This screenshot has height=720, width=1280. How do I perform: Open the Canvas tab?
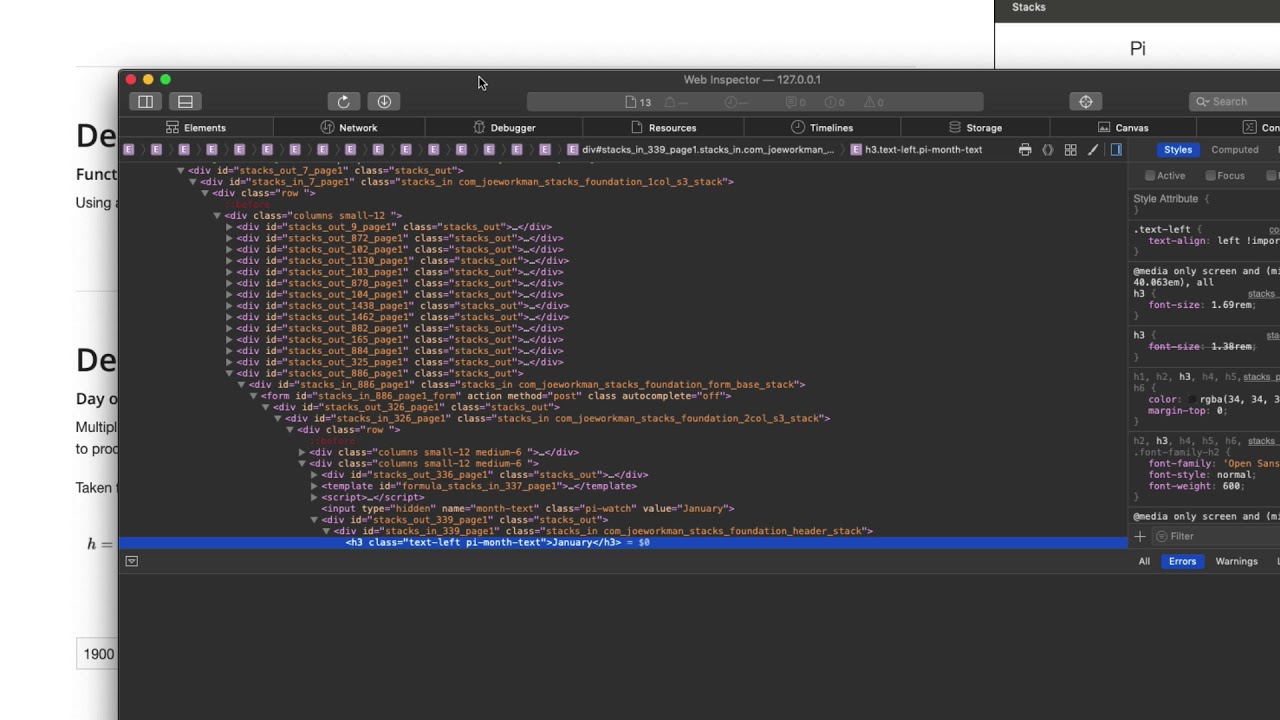1123,128
